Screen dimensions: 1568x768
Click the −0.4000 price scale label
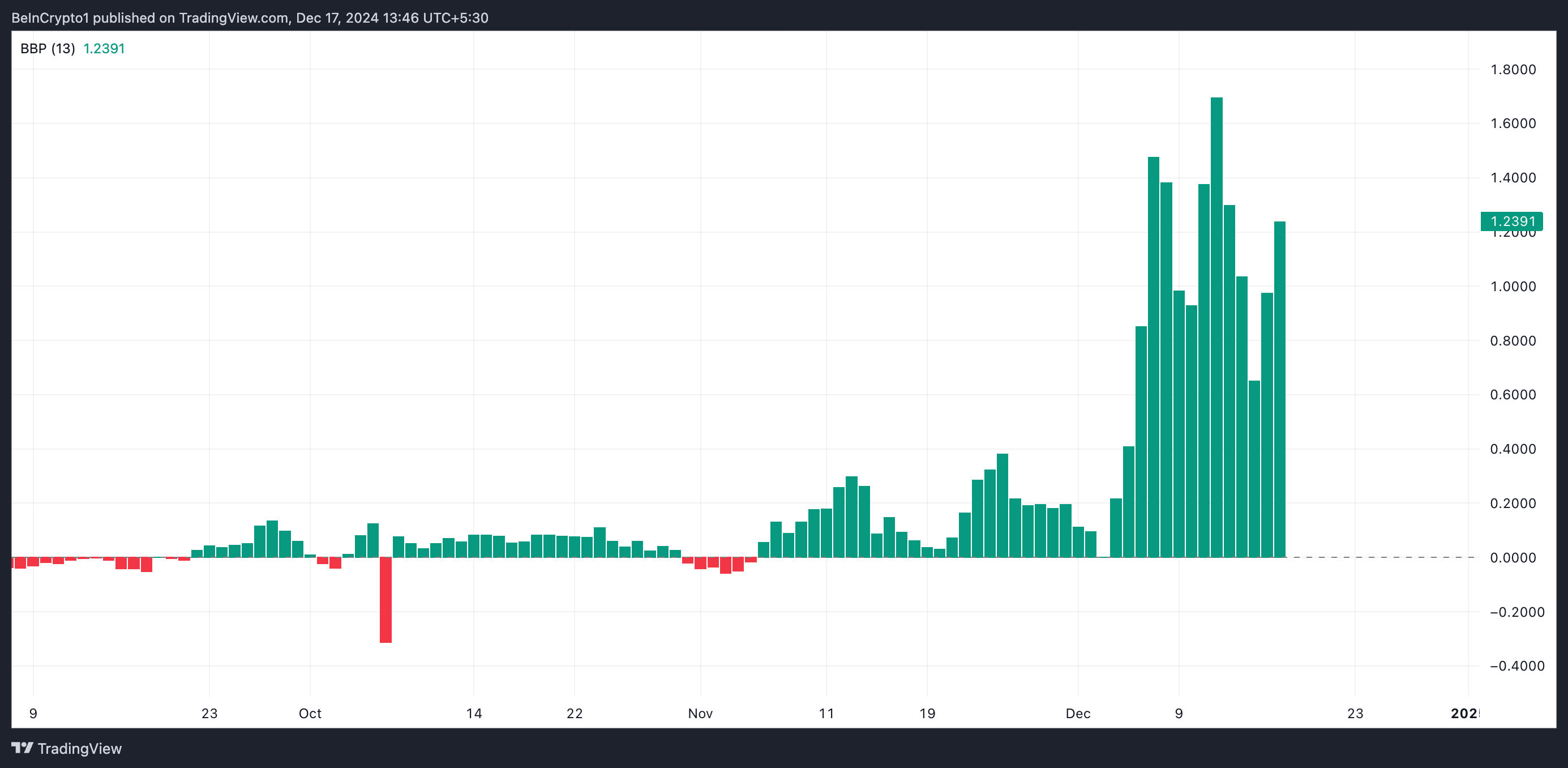[x=1516, y=665]
